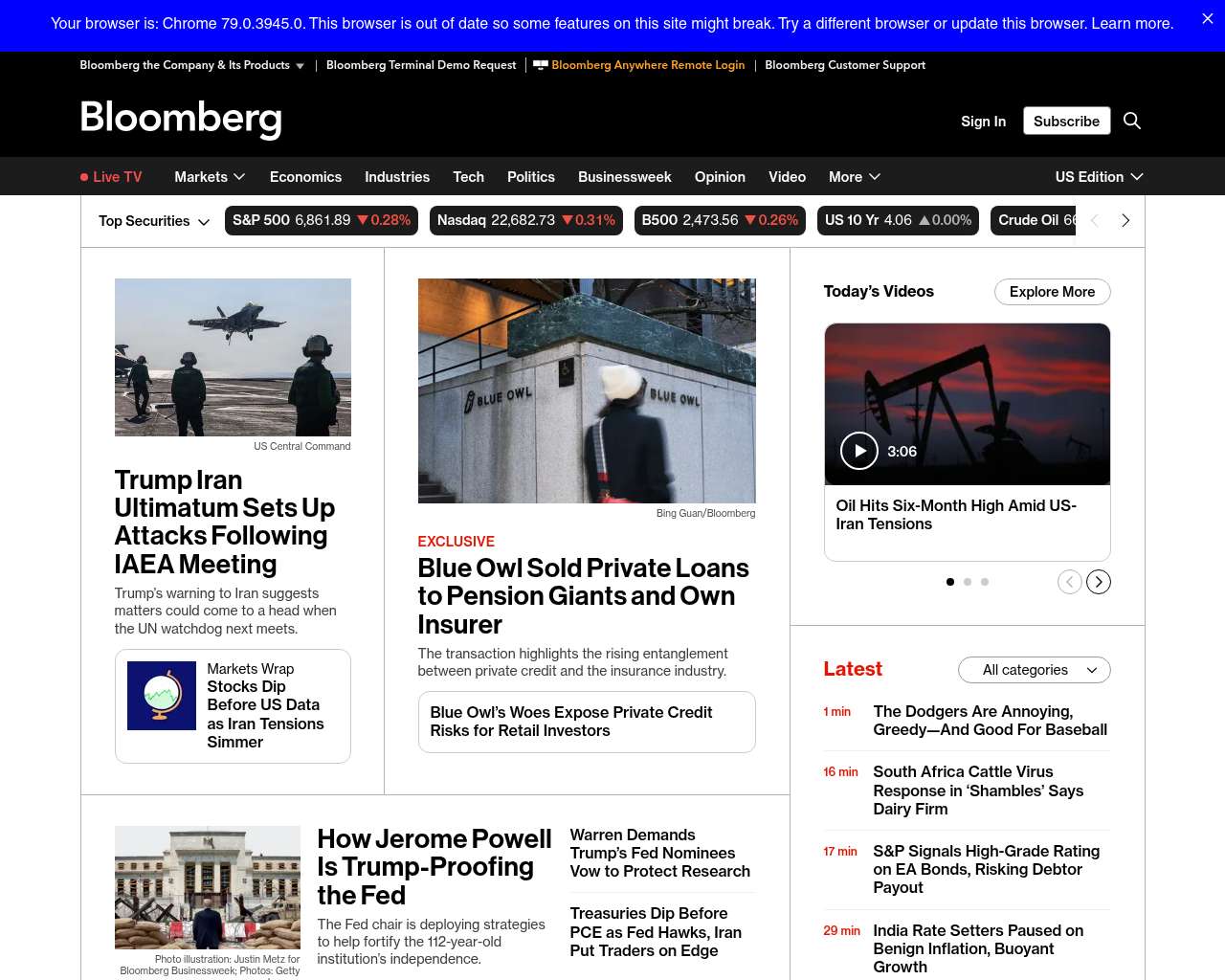Image resolution: width=1225 pixels, height=980 pixels.
Task: Dismiss the outdated browser banner
Action: tap(1208, 19)
